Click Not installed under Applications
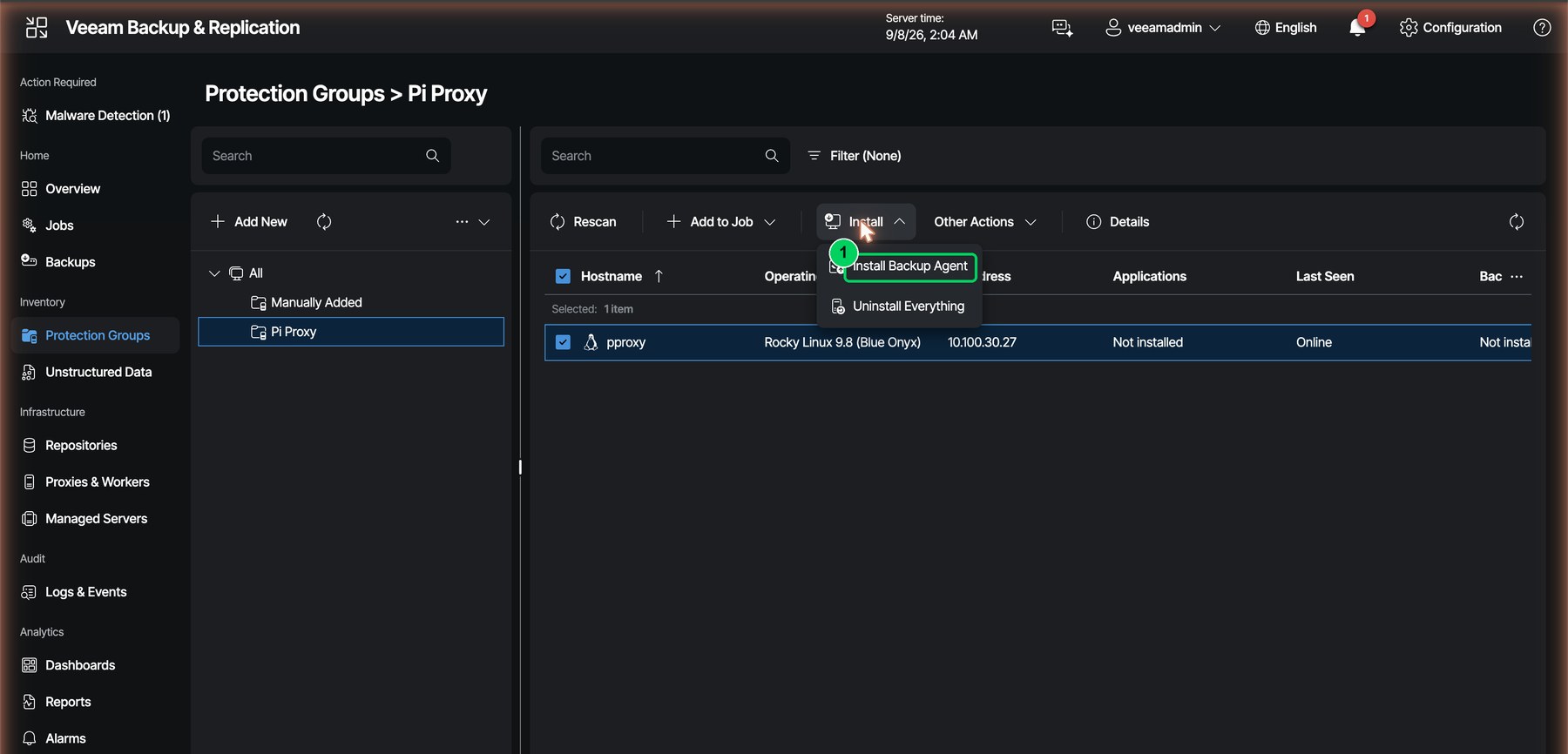Image resolution: width=1568 pixels, height=754 pixels. (x=1147, y=343)
